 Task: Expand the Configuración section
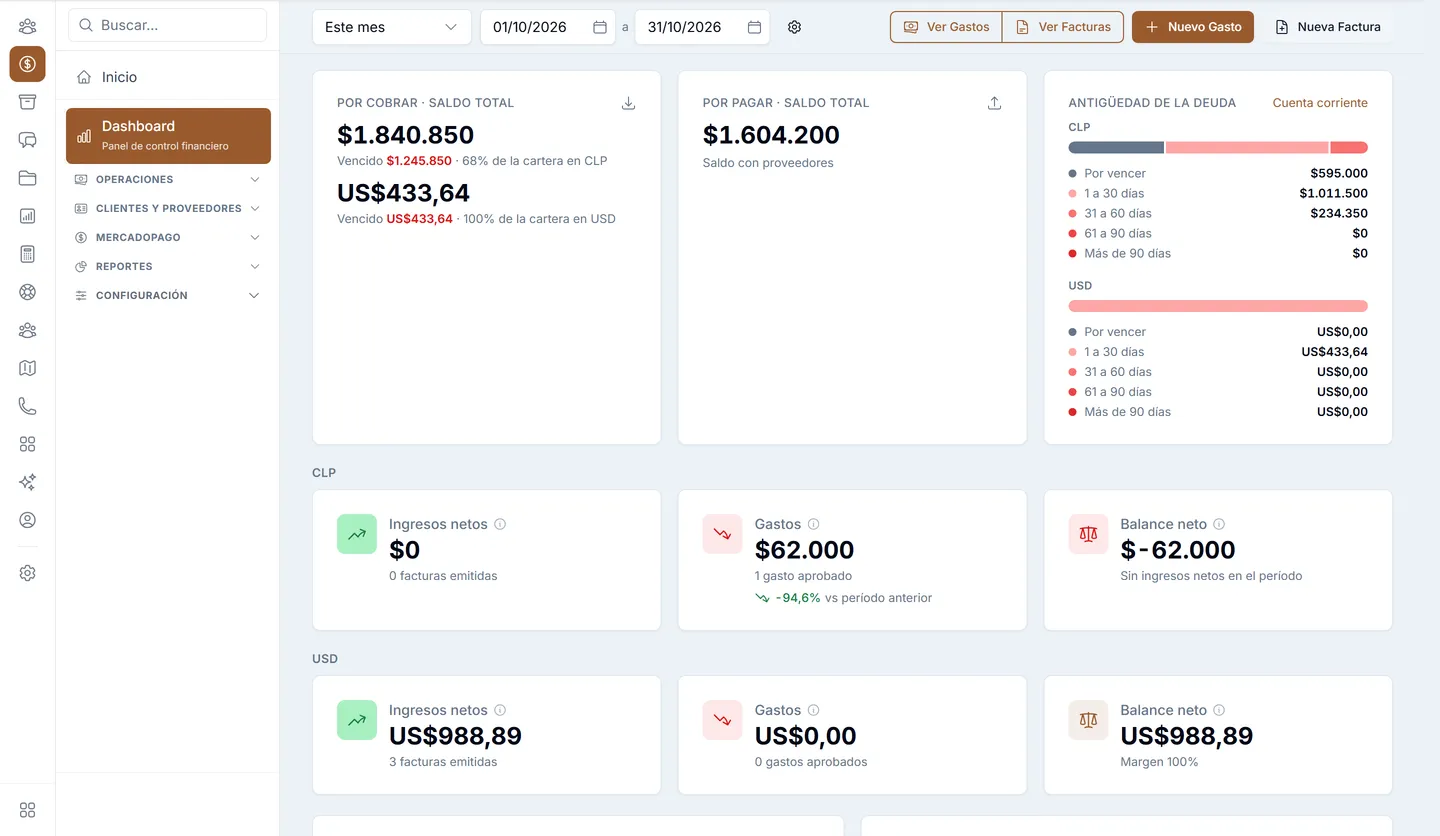168,296
